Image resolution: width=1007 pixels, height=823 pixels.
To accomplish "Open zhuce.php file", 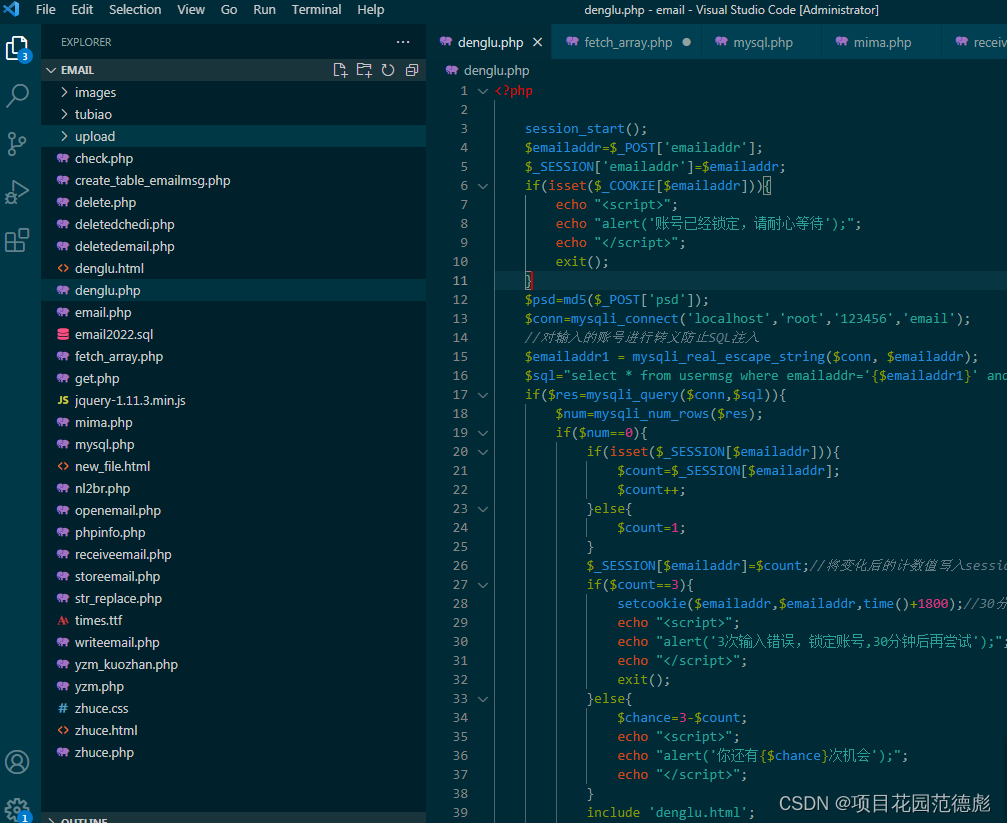I will (x=233, y=752).
